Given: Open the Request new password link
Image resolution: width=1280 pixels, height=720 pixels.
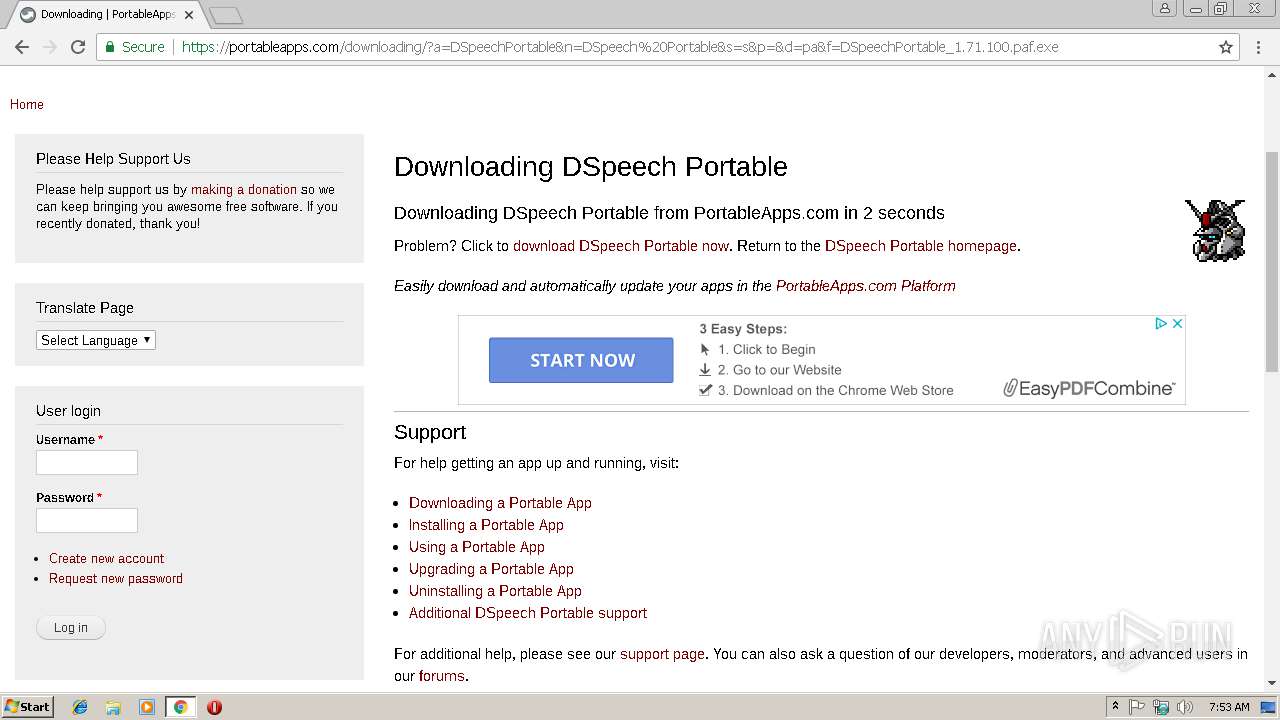Looking at the screenshot, I should 116,578.
